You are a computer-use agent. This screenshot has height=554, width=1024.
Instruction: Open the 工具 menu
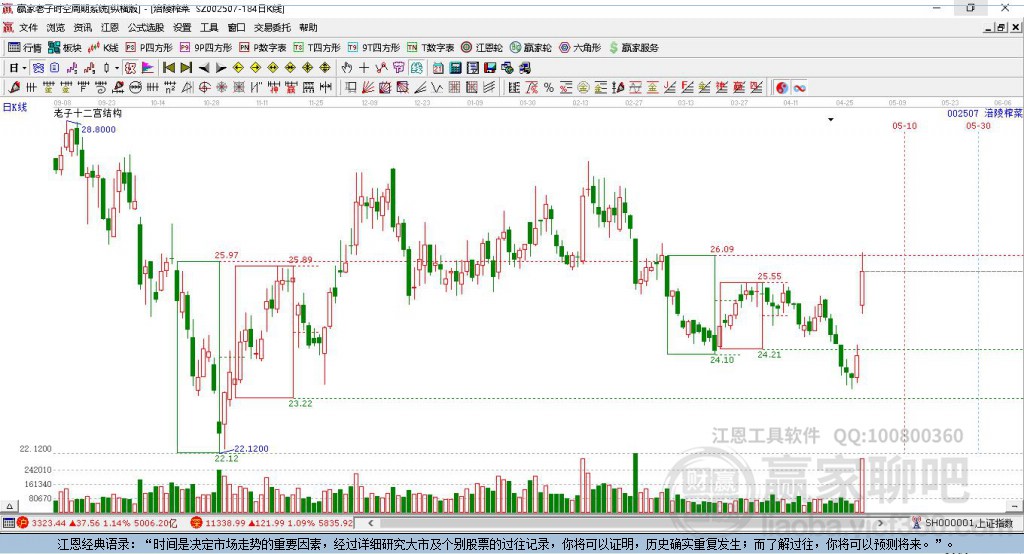pos(209,27)
